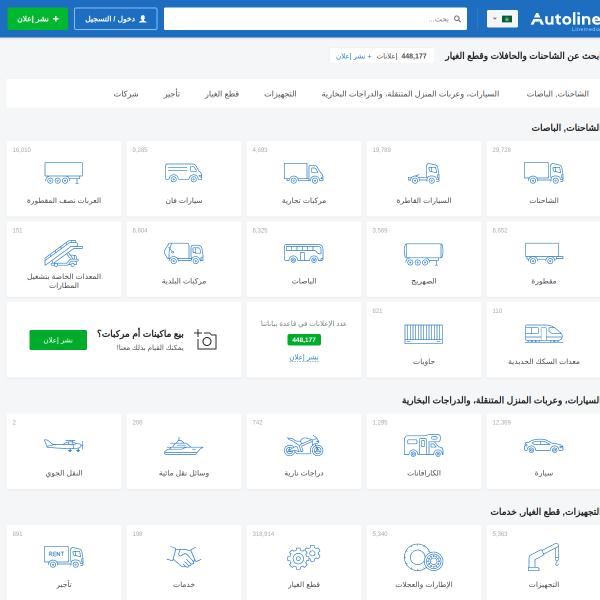
Task: Open the services handshake icon (خدمات)
Action: (183, 557)
